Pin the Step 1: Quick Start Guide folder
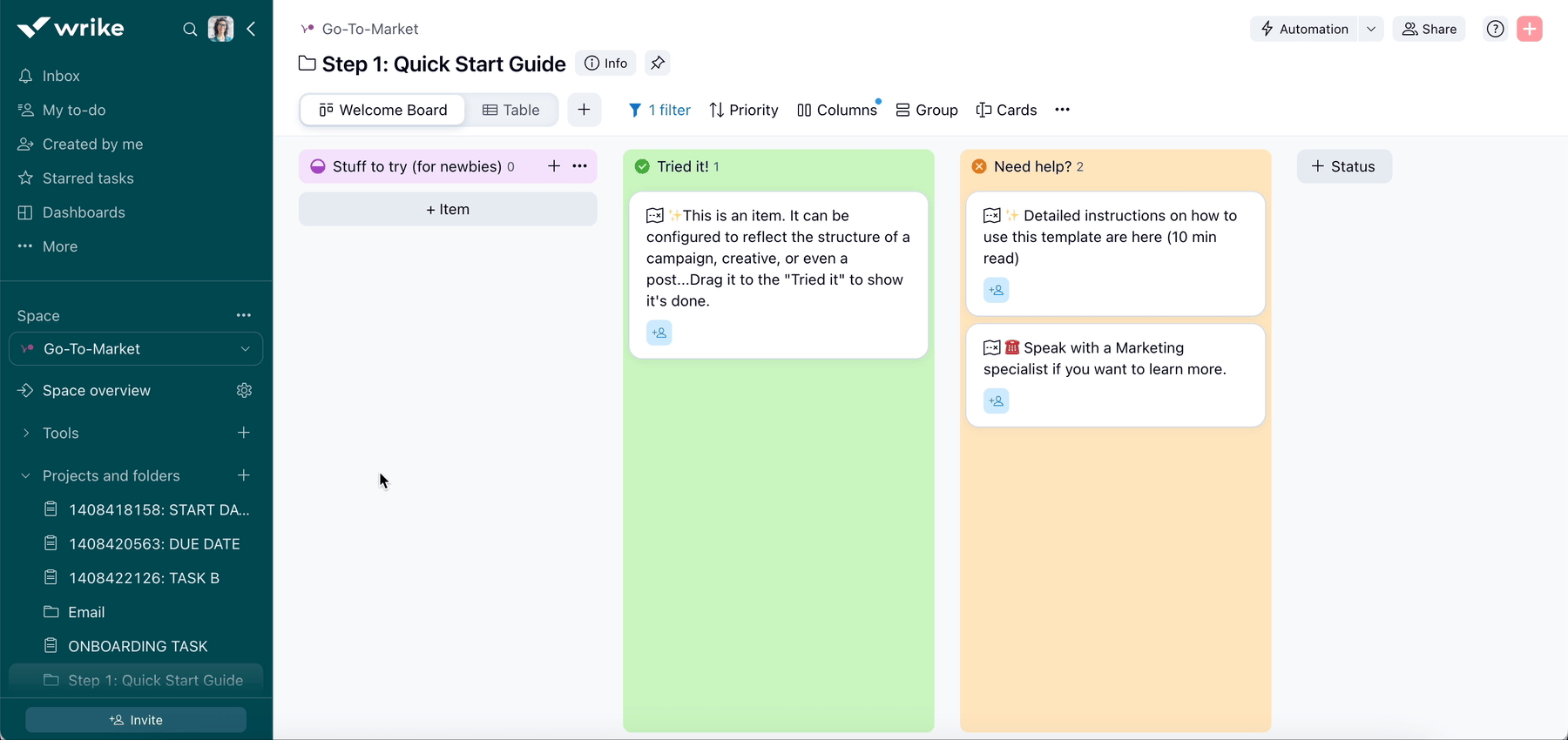This screenshot has width=1568, height=740. (658, 64)
